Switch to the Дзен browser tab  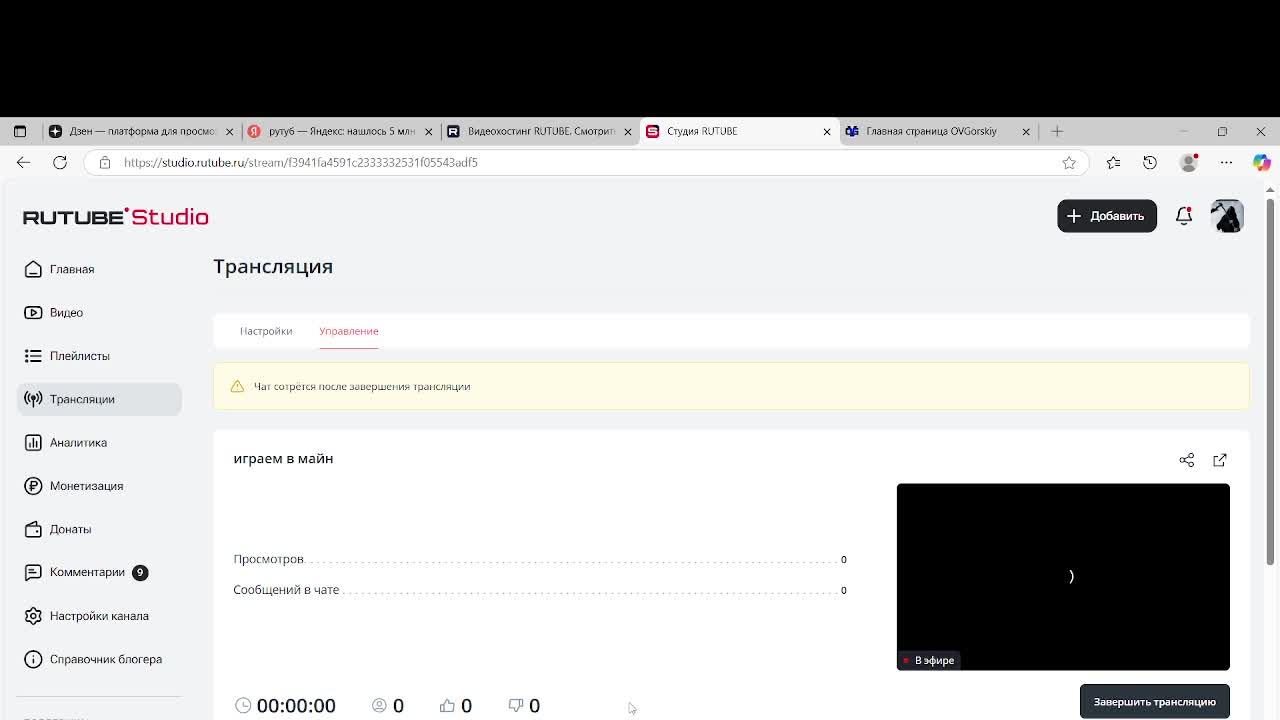pos(141,131)
